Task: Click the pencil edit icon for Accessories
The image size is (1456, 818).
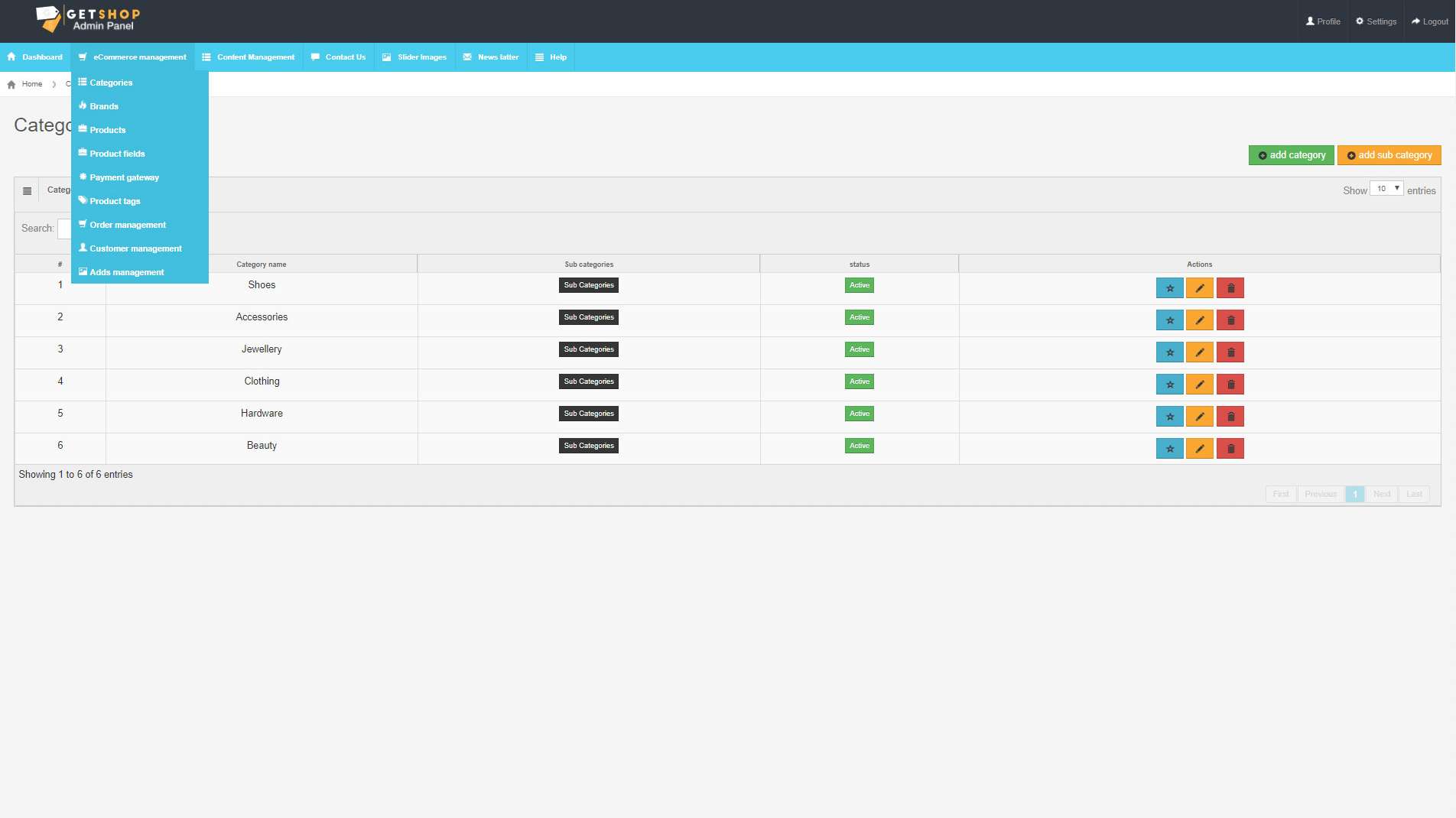Action: tap(1199, 320)
